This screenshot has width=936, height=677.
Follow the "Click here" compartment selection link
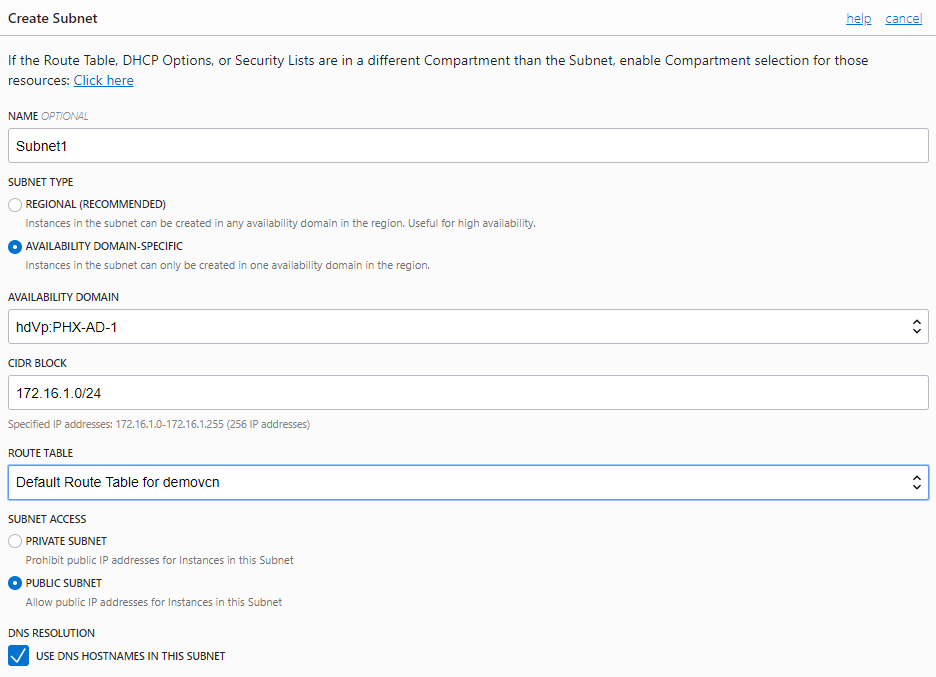coord(103,80)
